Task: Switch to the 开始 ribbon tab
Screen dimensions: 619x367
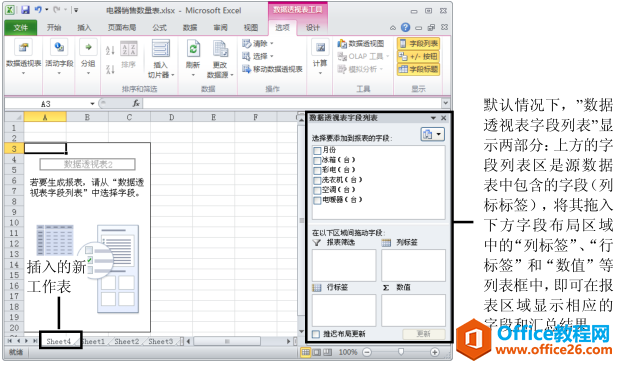Action: point(54,27)
